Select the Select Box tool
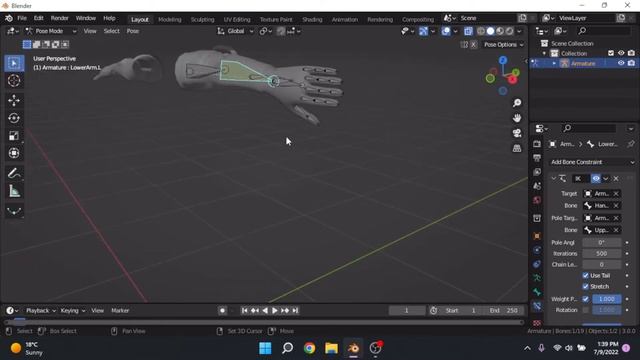The image size is (640, 360). coord(14,64)
